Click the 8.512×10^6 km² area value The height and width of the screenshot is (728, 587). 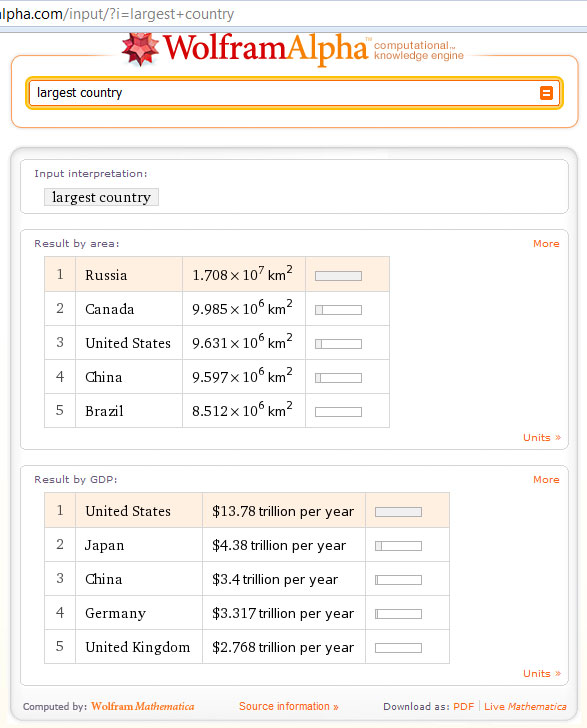242,410
